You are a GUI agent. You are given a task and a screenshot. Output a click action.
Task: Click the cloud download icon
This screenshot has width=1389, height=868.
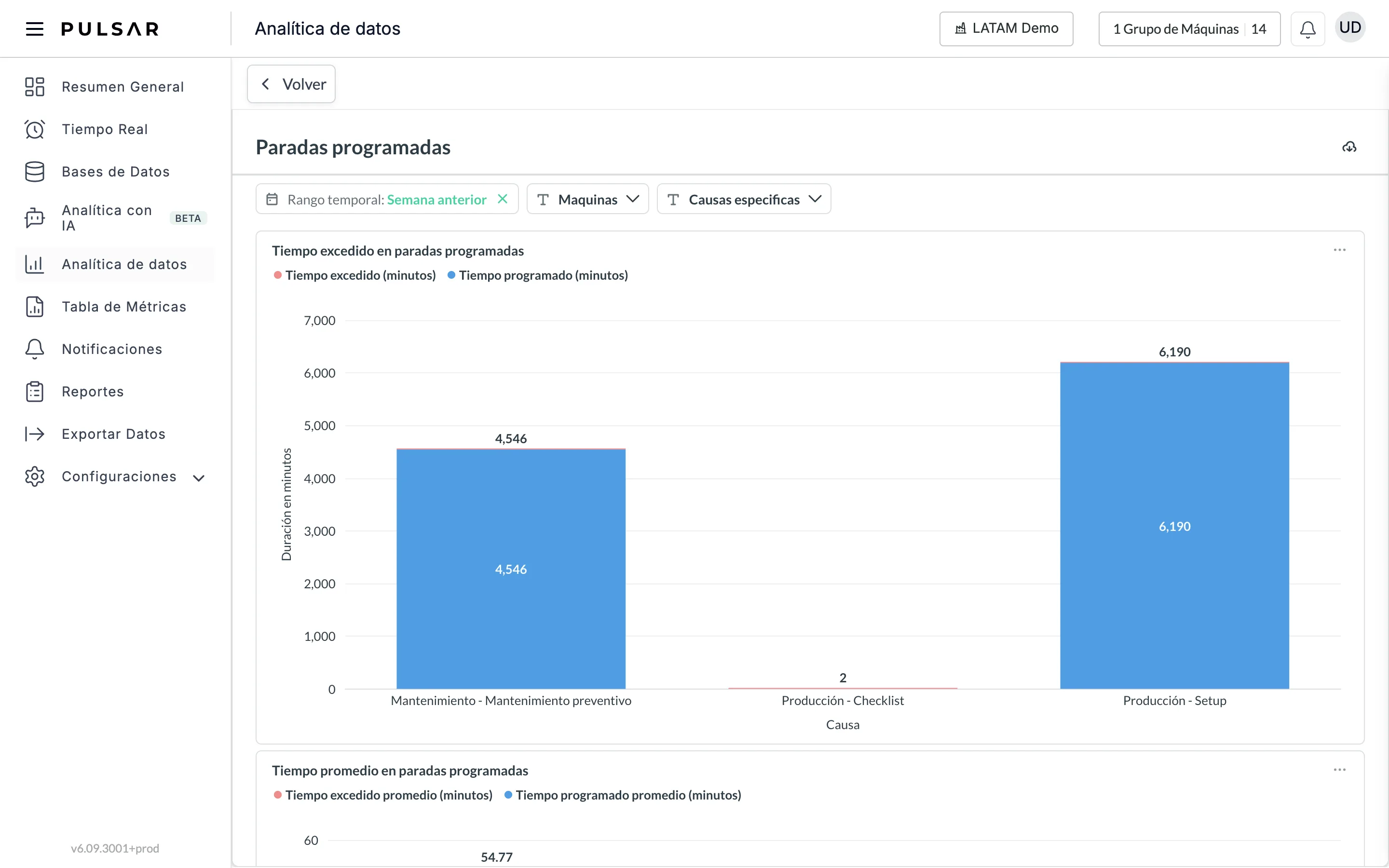[x=1349, y=147]
